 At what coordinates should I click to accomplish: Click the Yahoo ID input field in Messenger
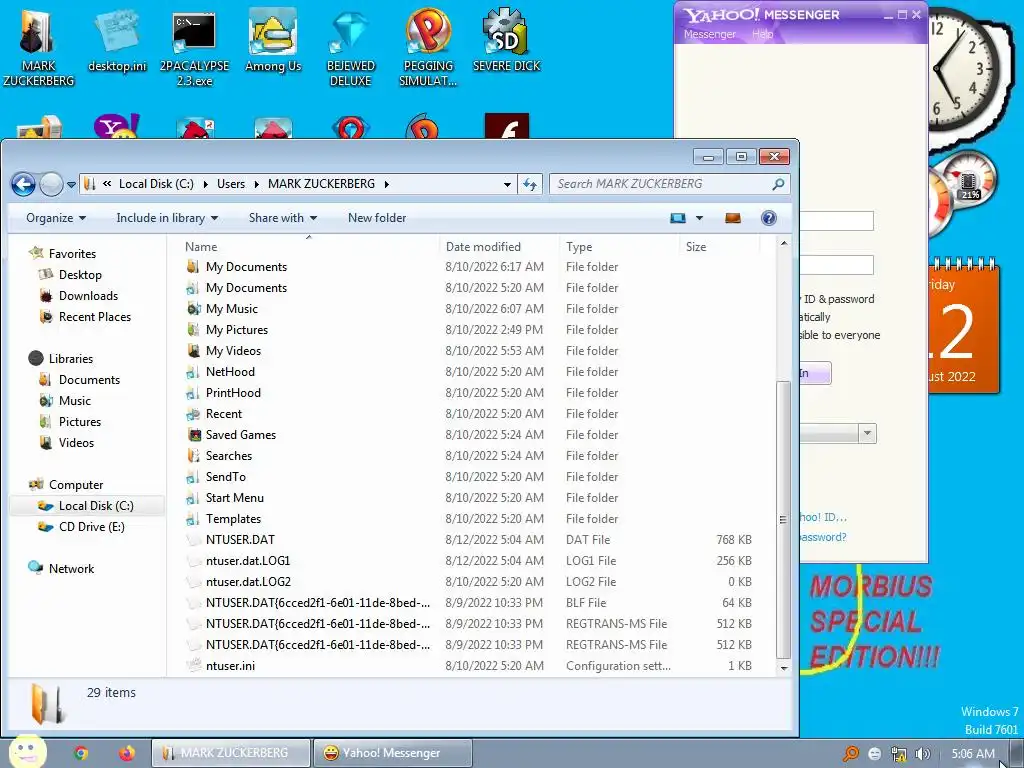pos(837,221)
